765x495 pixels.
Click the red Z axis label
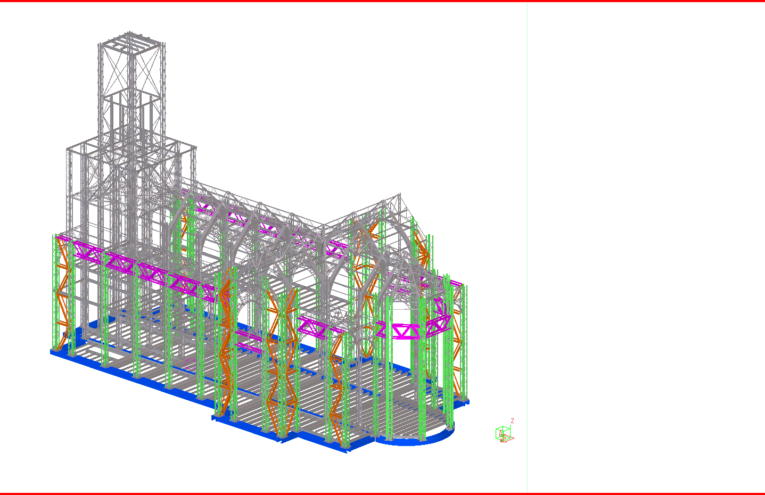pos(512,421)
